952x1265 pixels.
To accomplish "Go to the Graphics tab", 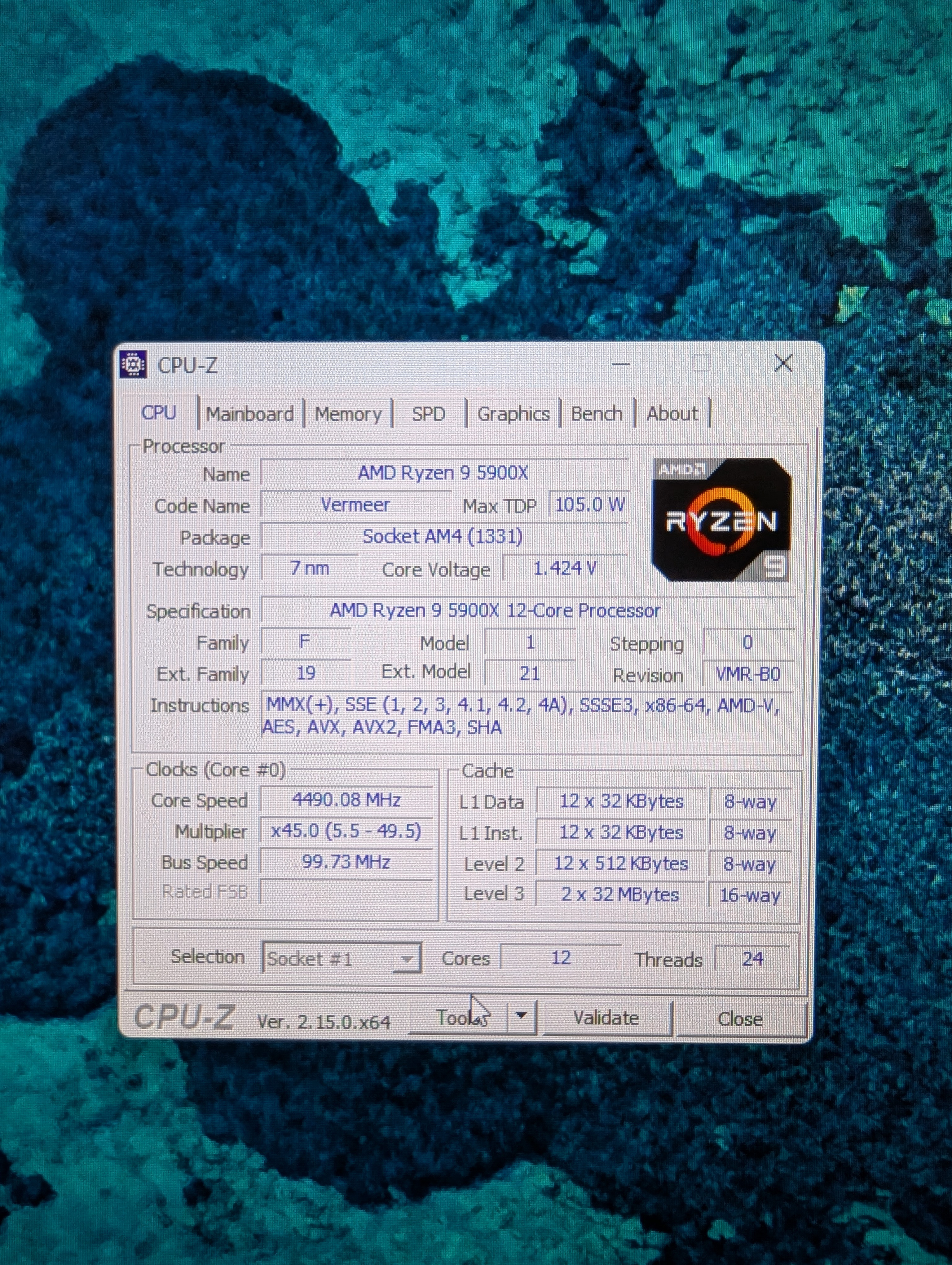I will pos(513,414).
